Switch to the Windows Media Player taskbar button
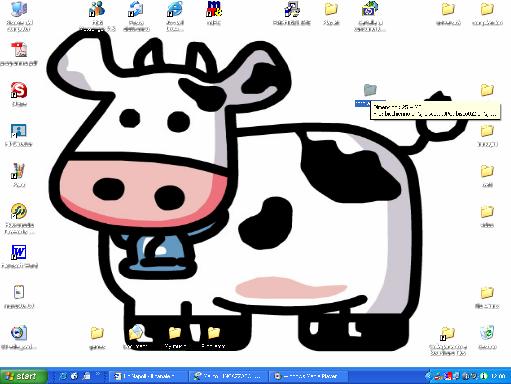Viewport: 511px width, 384px height. (309, 376)
